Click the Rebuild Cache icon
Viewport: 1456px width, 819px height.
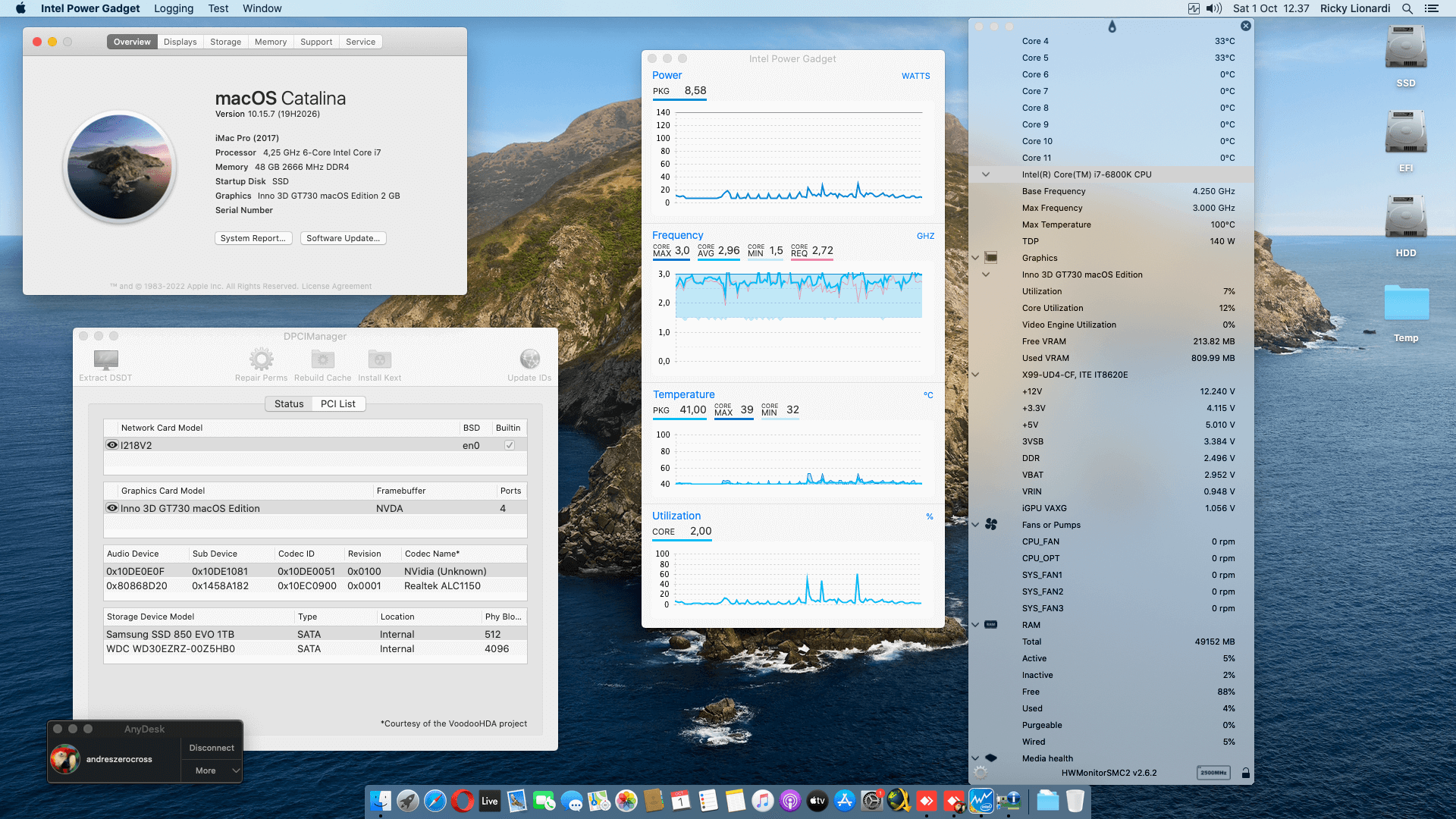click(323, 359)
